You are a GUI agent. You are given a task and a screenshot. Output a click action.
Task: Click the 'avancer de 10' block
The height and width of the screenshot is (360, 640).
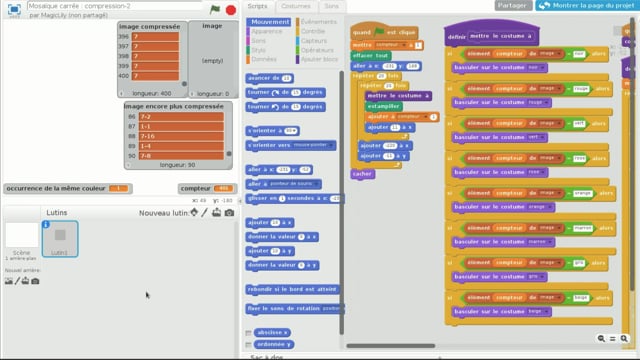[x=269, y=78]
